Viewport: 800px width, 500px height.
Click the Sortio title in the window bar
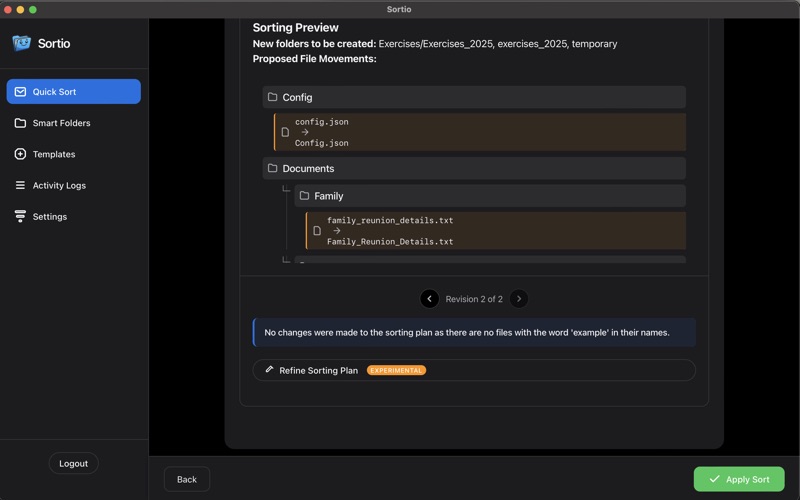click(x=399, y=9)
